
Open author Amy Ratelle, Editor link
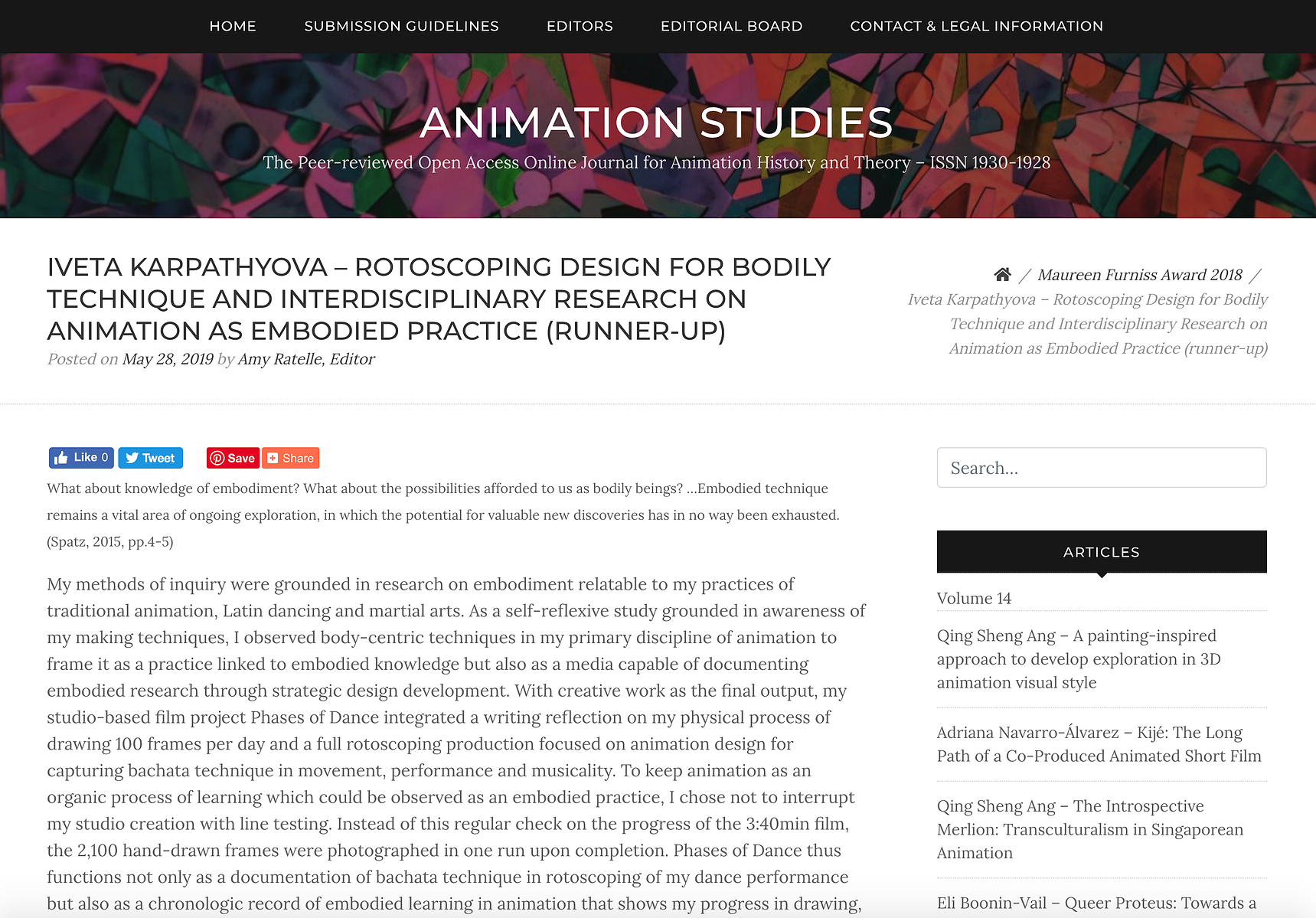pyautogui.click(x=306, y=359)
